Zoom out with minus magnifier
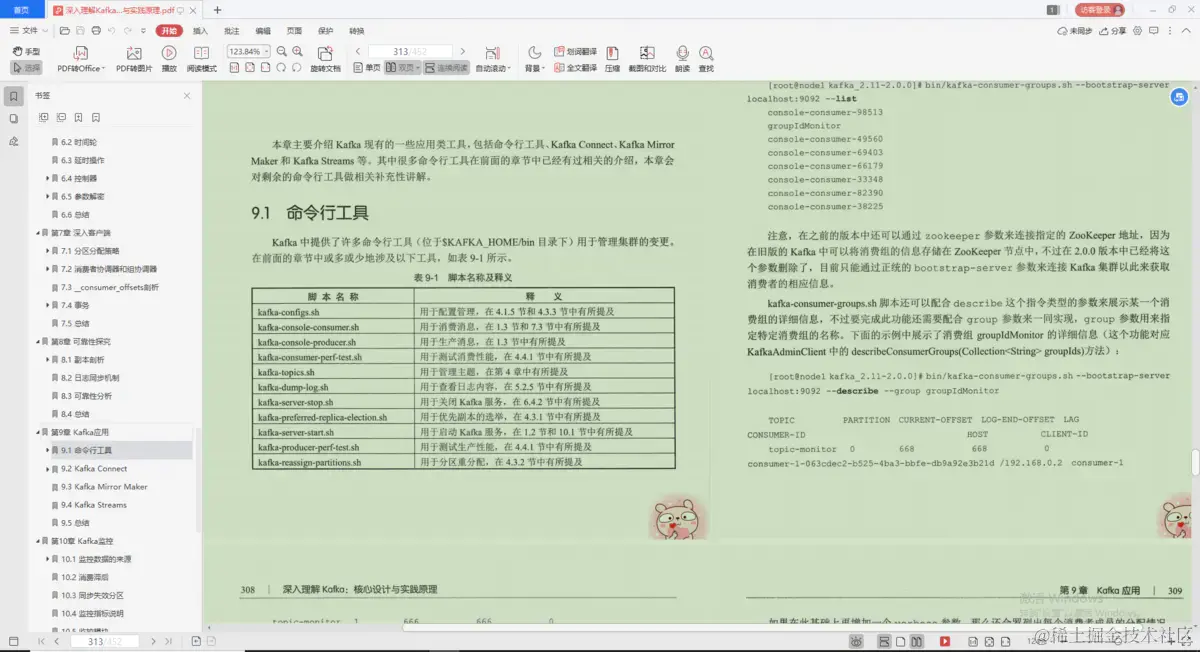This screenshot has height=652, width=1200. (x=282, y=51)
